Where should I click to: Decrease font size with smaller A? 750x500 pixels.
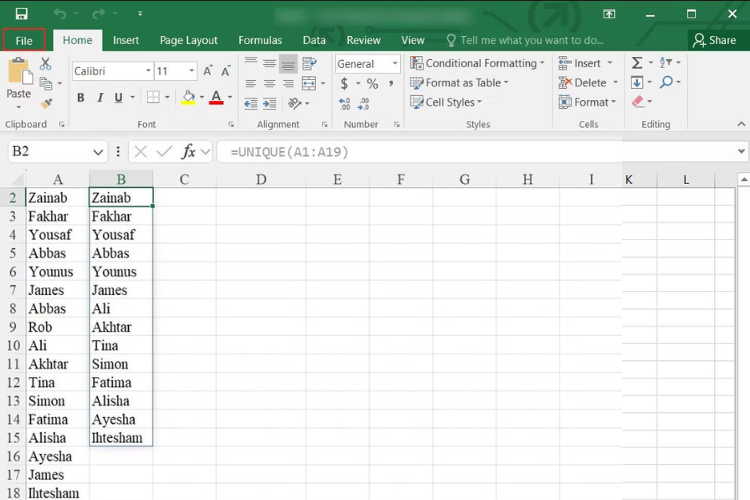pos(226,71)
